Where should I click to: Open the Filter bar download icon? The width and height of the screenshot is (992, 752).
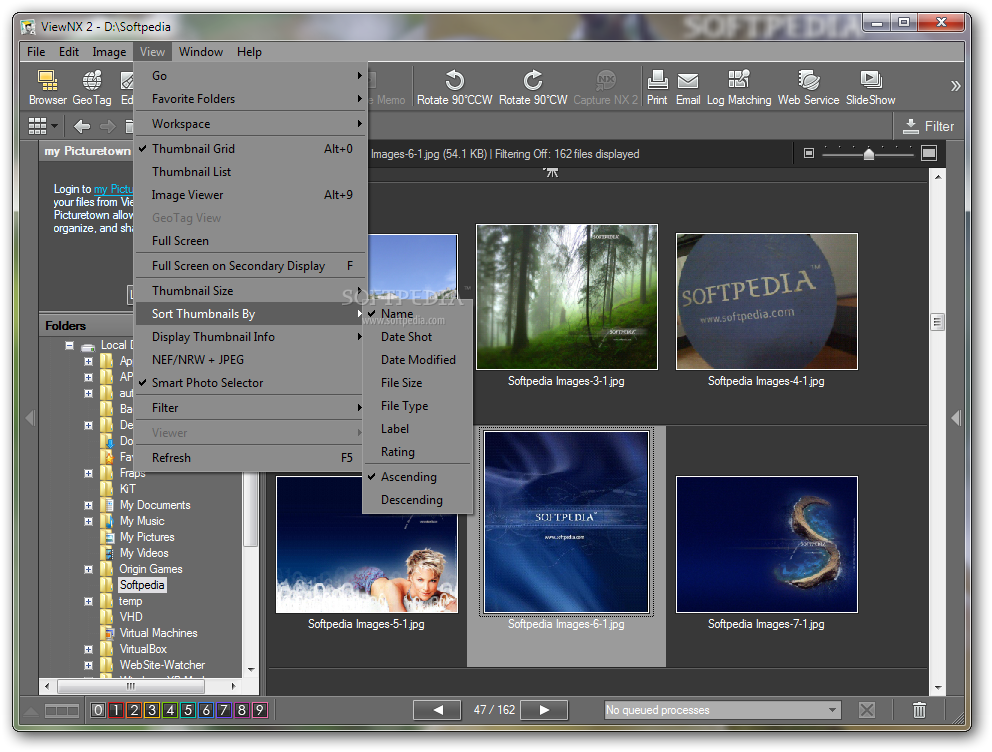click(910, 126)
